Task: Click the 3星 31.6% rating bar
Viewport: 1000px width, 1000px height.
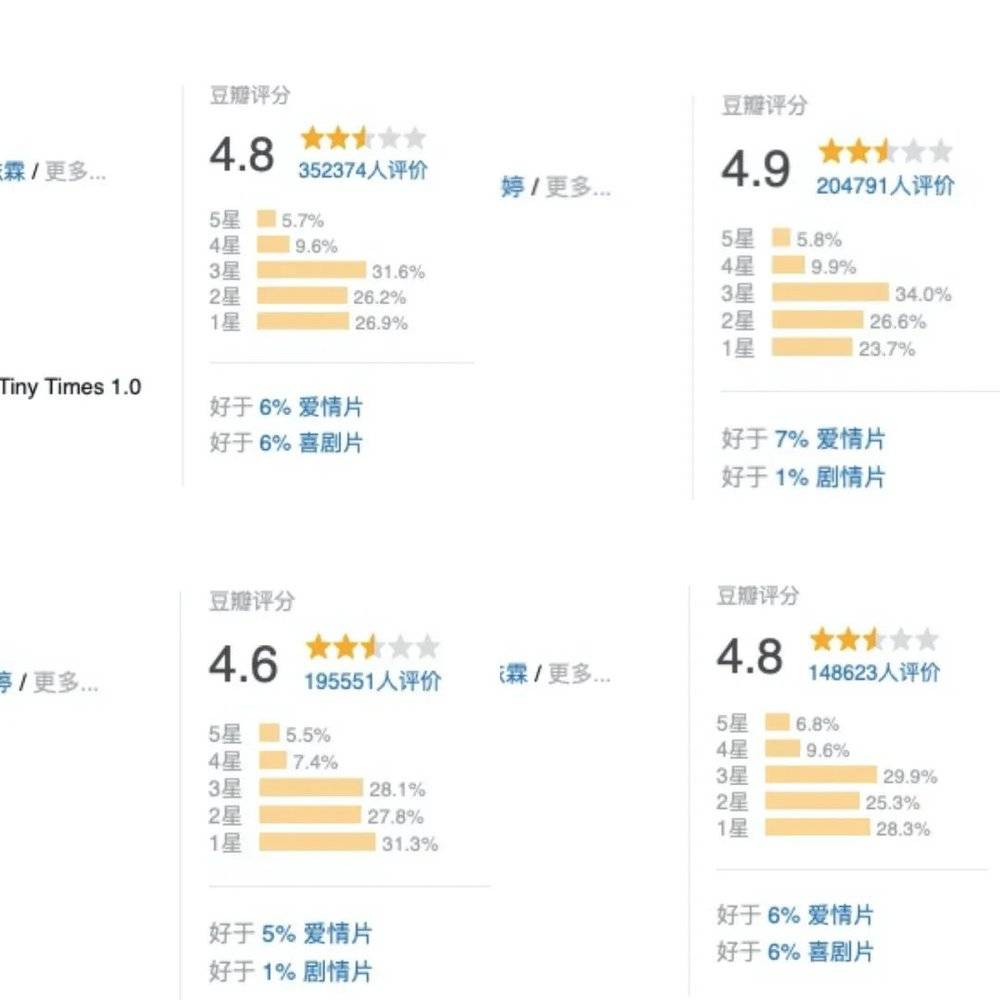Action: click(x=313, y=270)
